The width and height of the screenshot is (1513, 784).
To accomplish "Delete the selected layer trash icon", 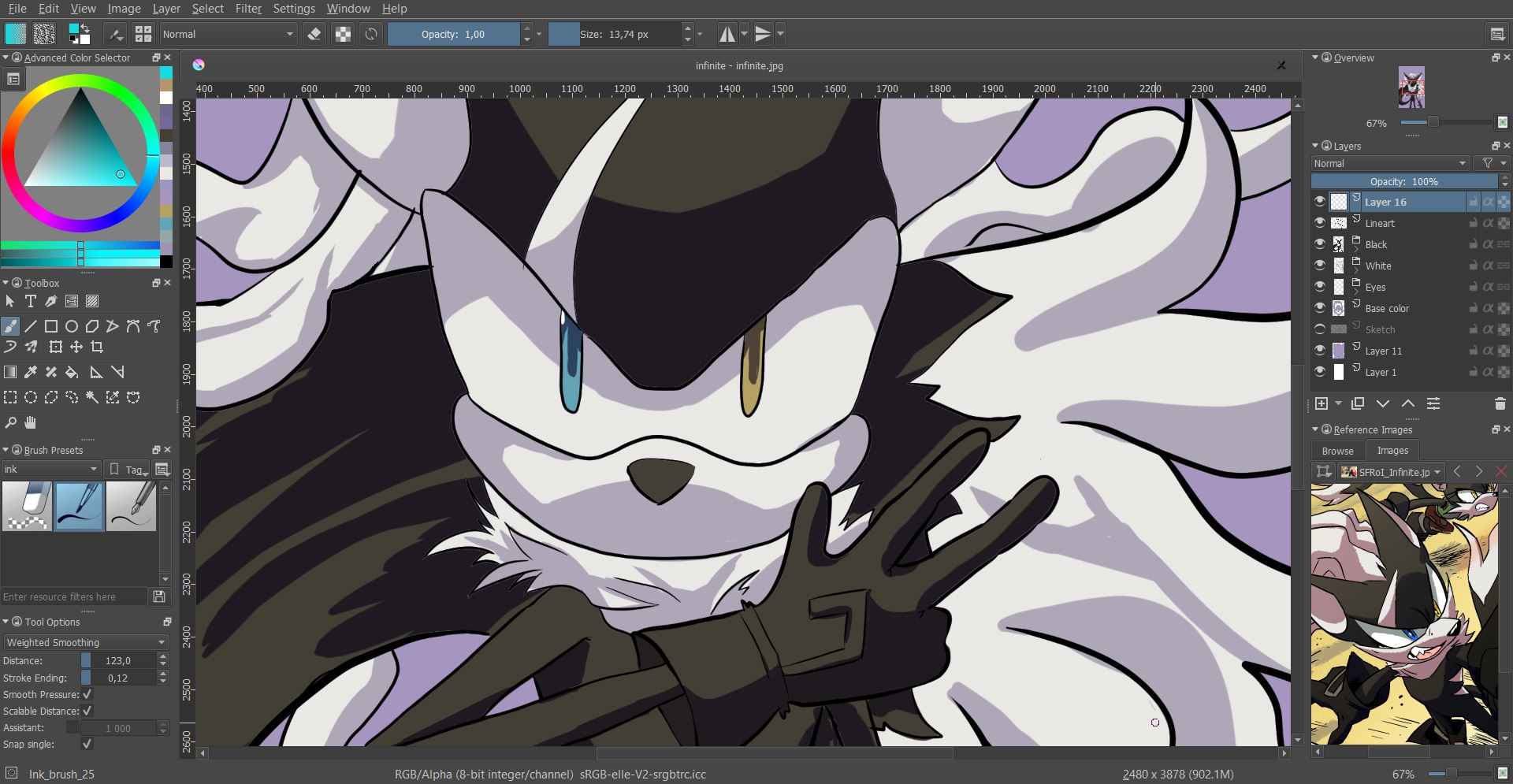I will (x=1500, y=403).
